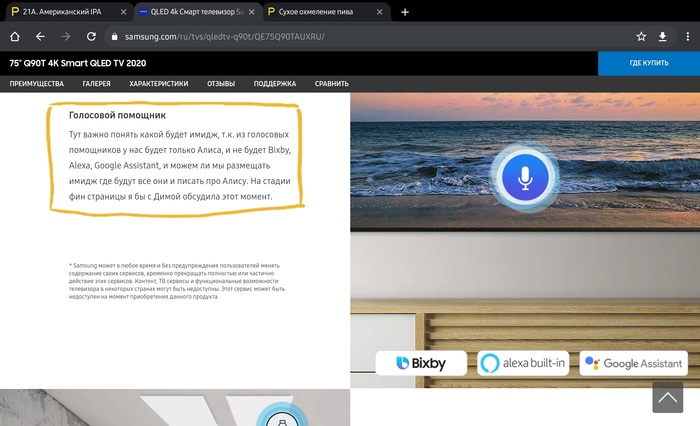The image size is (700, 426).
Task: Click the browser home icon
Action: pyautogui.click(x=15, y=36)
